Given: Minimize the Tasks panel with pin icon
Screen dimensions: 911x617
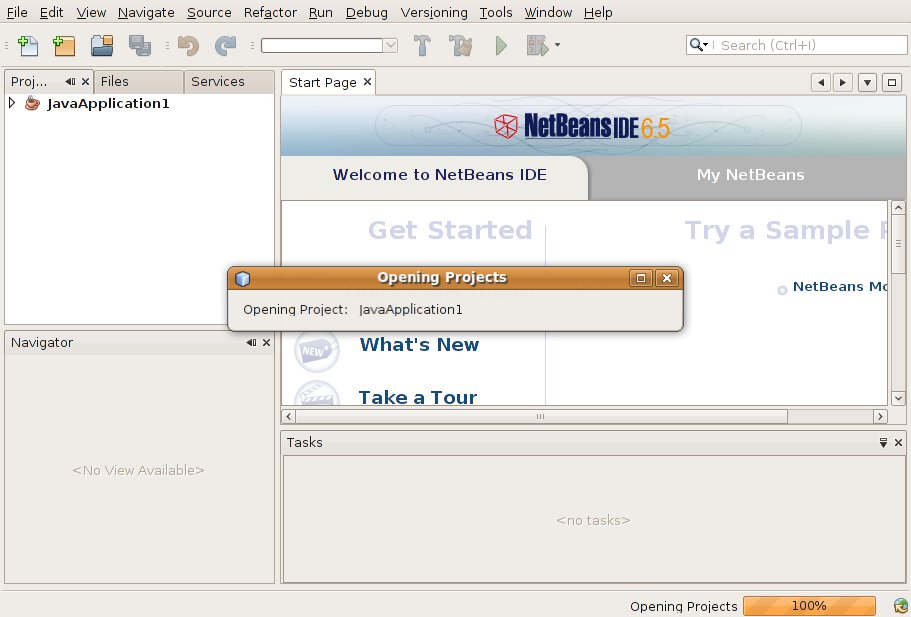Looking at the screenshot, I should pos(883,442).
